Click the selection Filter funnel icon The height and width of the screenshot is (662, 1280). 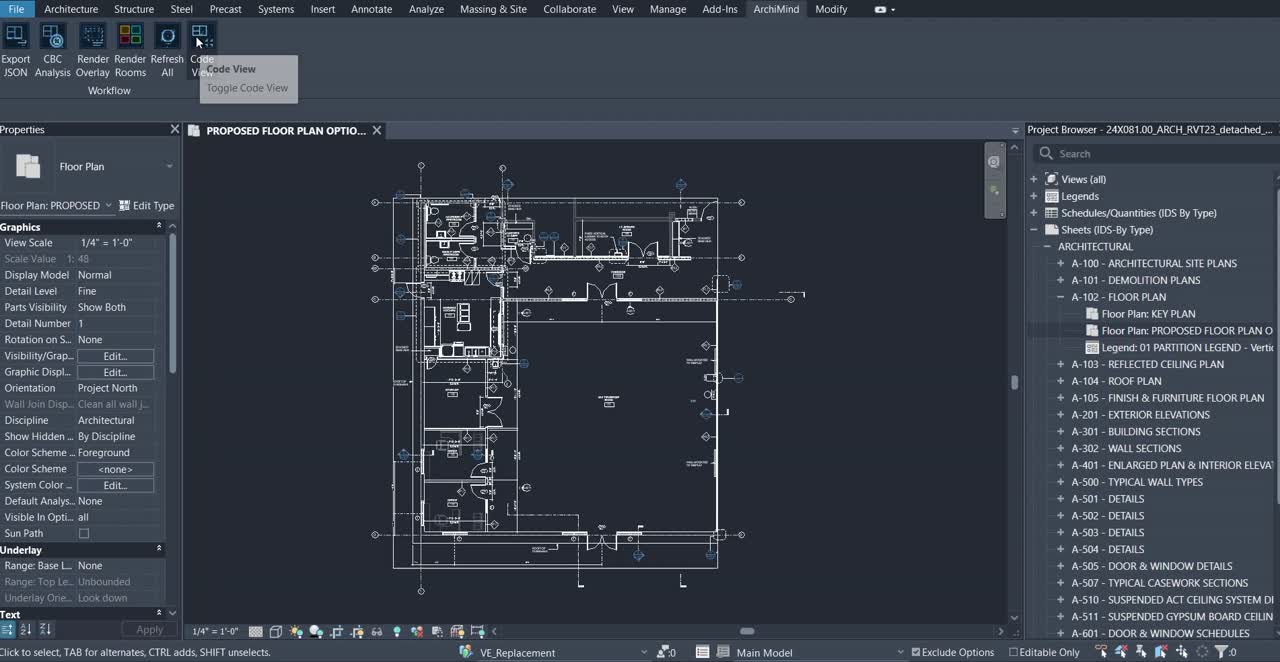pyautogui.click(x=1223, y=652)
